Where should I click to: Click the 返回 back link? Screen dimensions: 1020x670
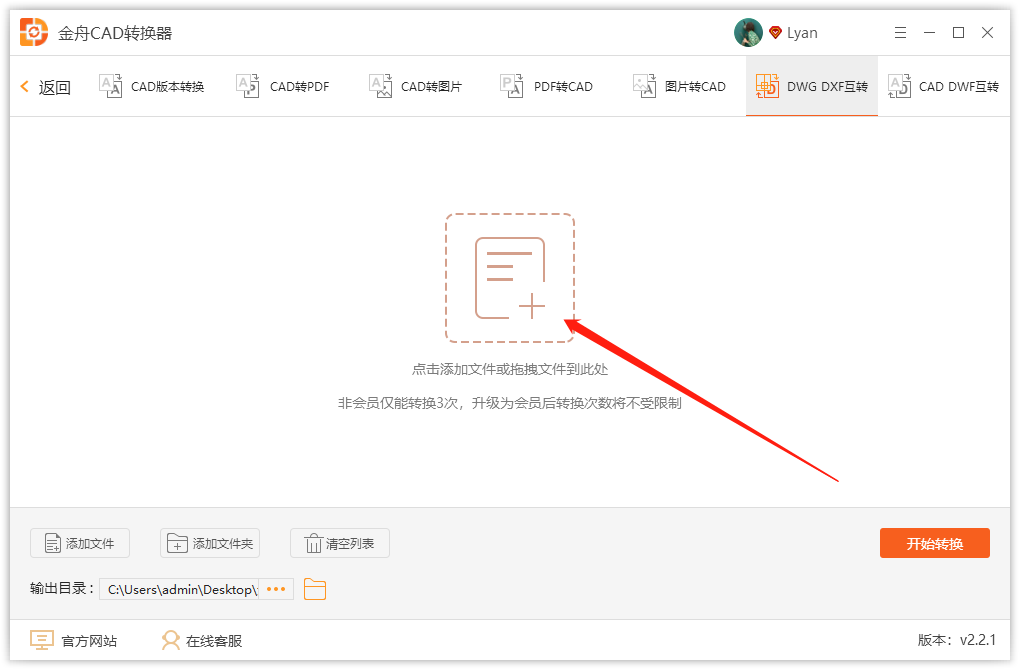(x=44, y=86)
